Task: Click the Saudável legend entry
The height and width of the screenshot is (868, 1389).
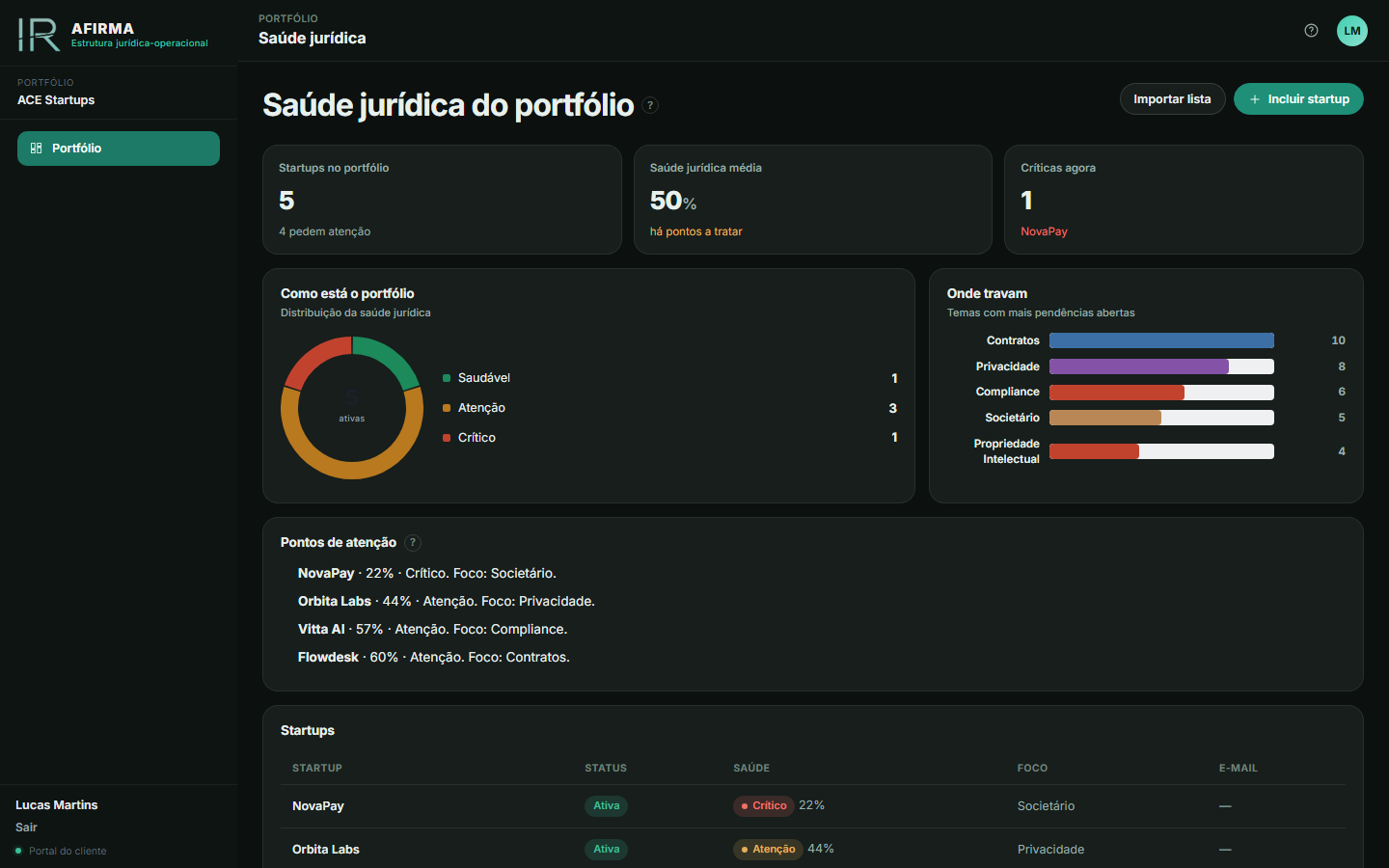Action: (669, 378)
